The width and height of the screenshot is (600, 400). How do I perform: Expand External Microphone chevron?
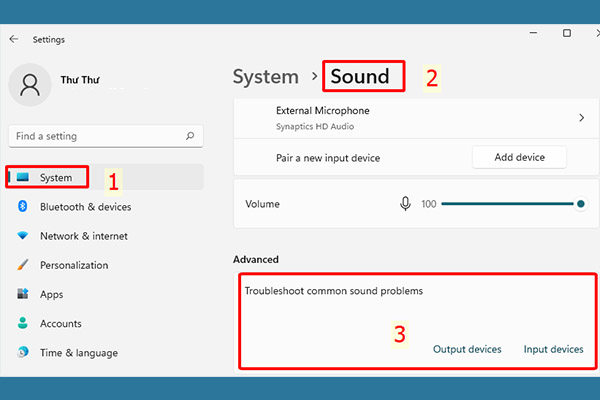tap(582, 118)
